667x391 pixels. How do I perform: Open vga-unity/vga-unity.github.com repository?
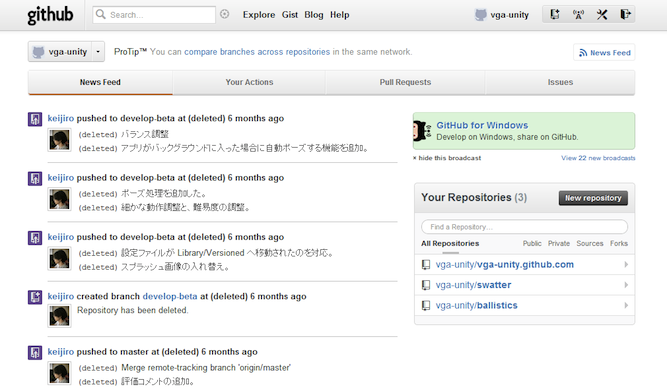tap(505, 265)
